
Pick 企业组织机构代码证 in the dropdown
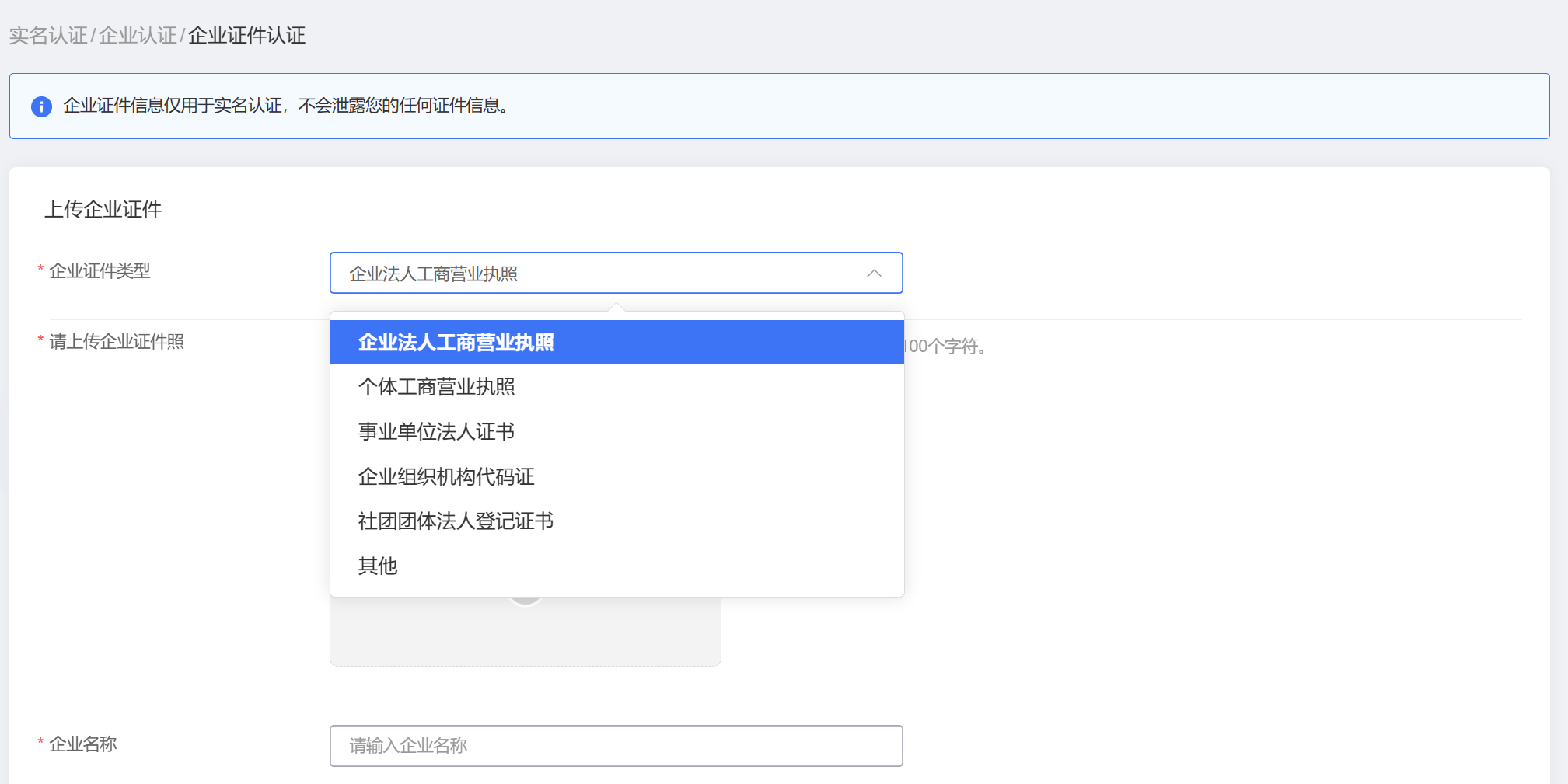click(446, 477)
